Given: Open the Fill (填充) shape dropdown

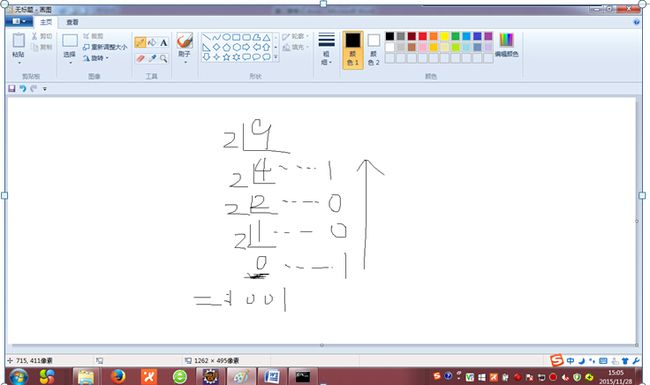Looking at the screenshot, I should coord(295,47).
